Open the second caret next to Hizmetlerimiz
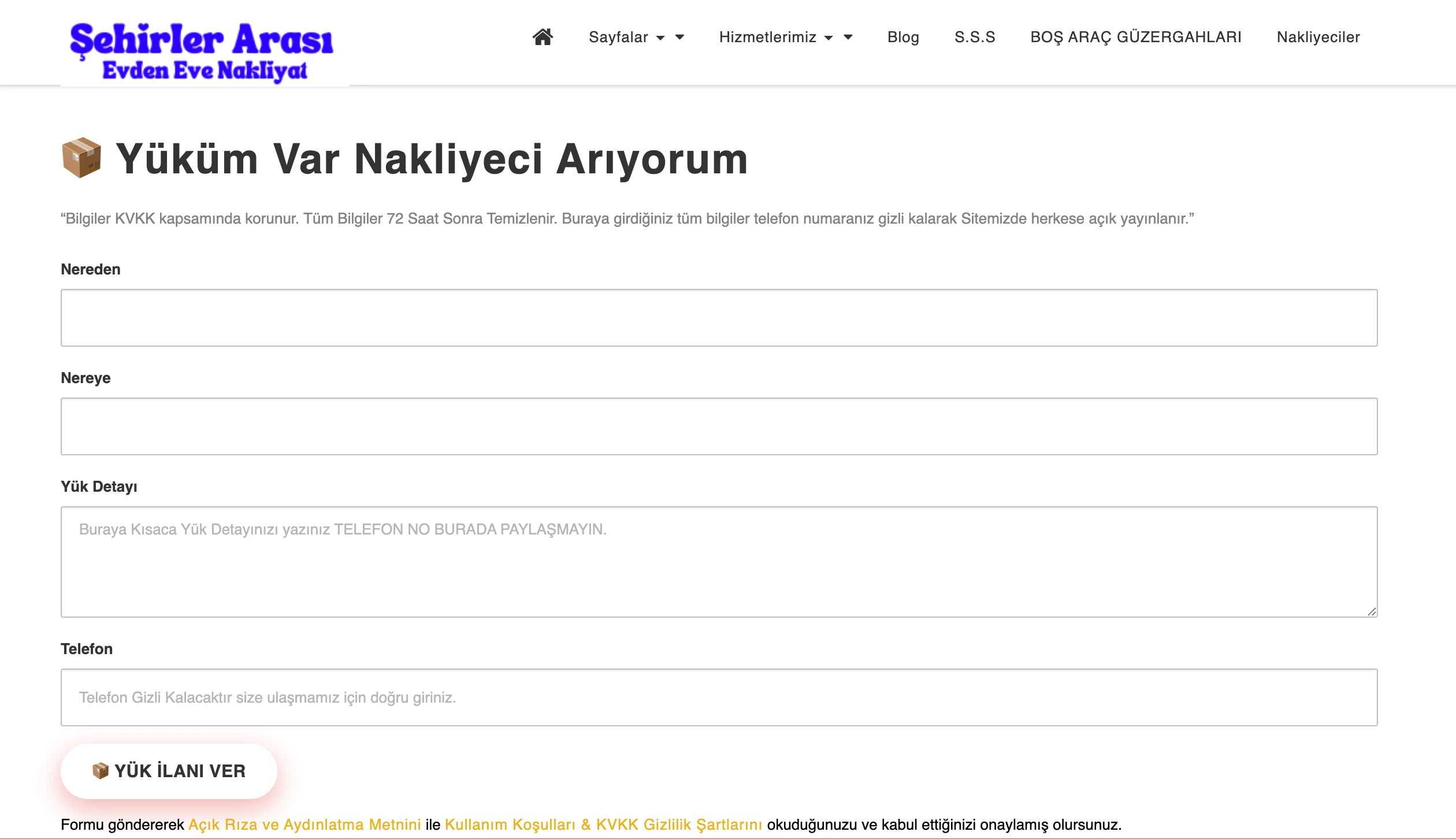This screenshot has height=839, width=1456. pyautogui.click(x=848, y=38)
